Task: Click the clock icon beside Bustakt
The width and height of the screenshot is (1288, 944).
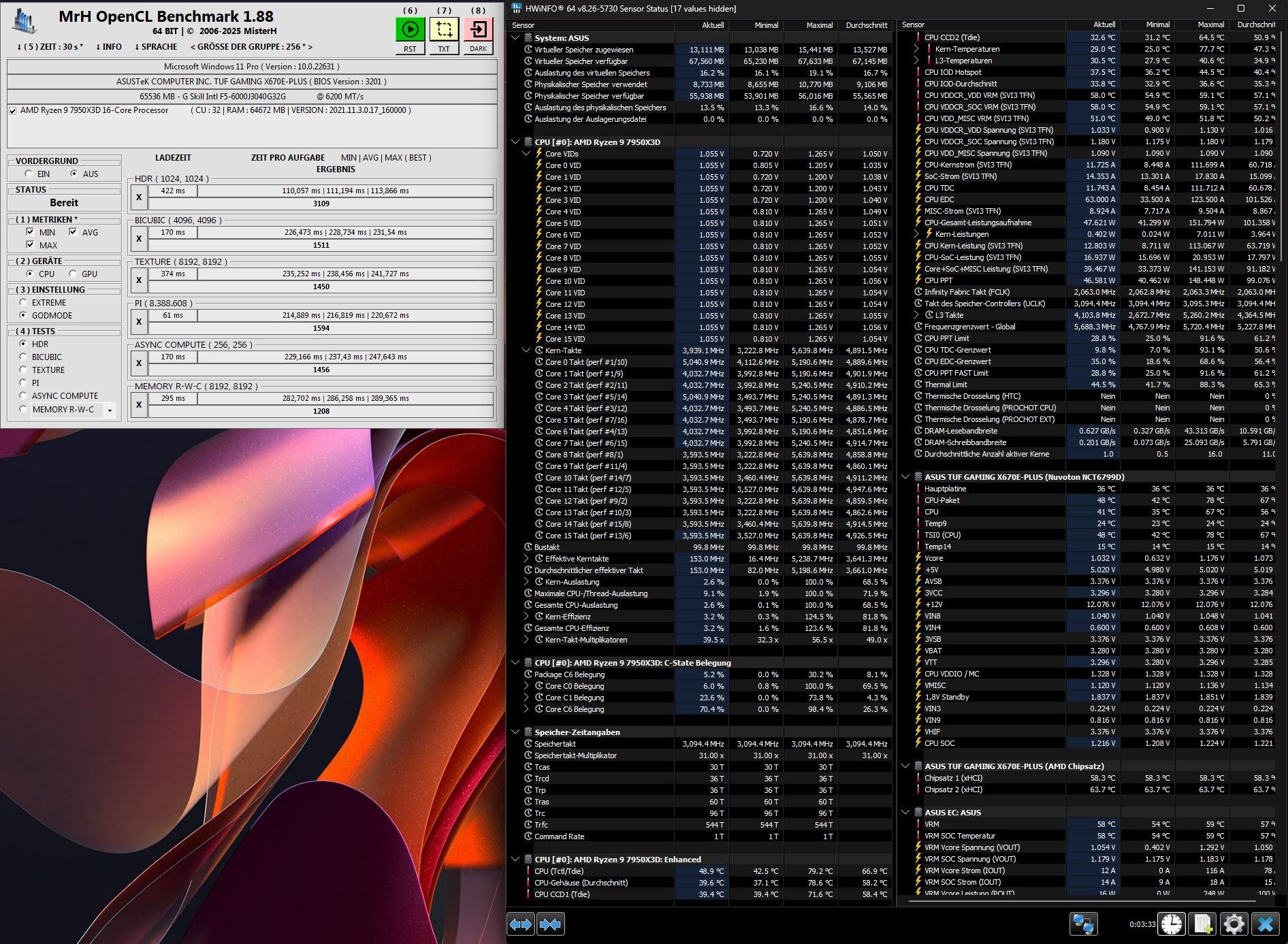Action: [x=528, y=547]
